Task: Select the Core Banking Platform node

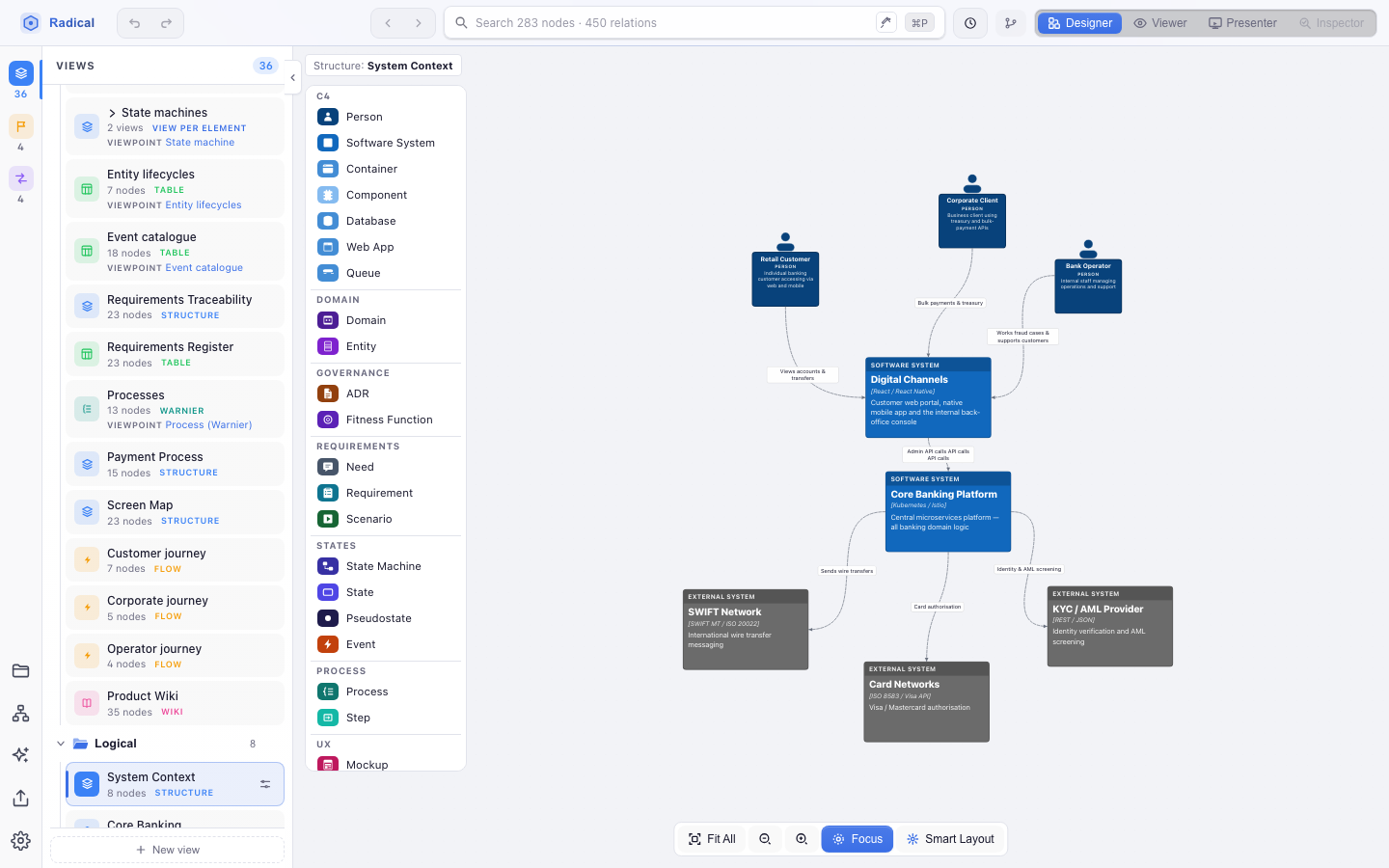Action: point(948,511)
